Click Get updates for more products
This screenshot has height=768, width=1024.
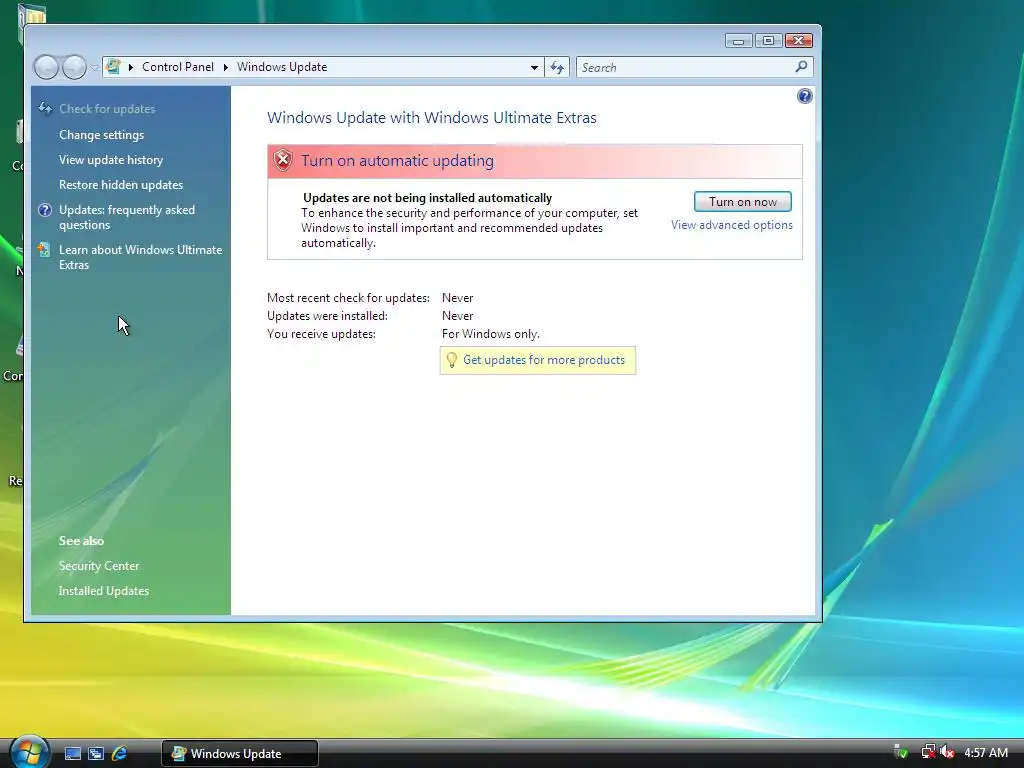point(544,360)
